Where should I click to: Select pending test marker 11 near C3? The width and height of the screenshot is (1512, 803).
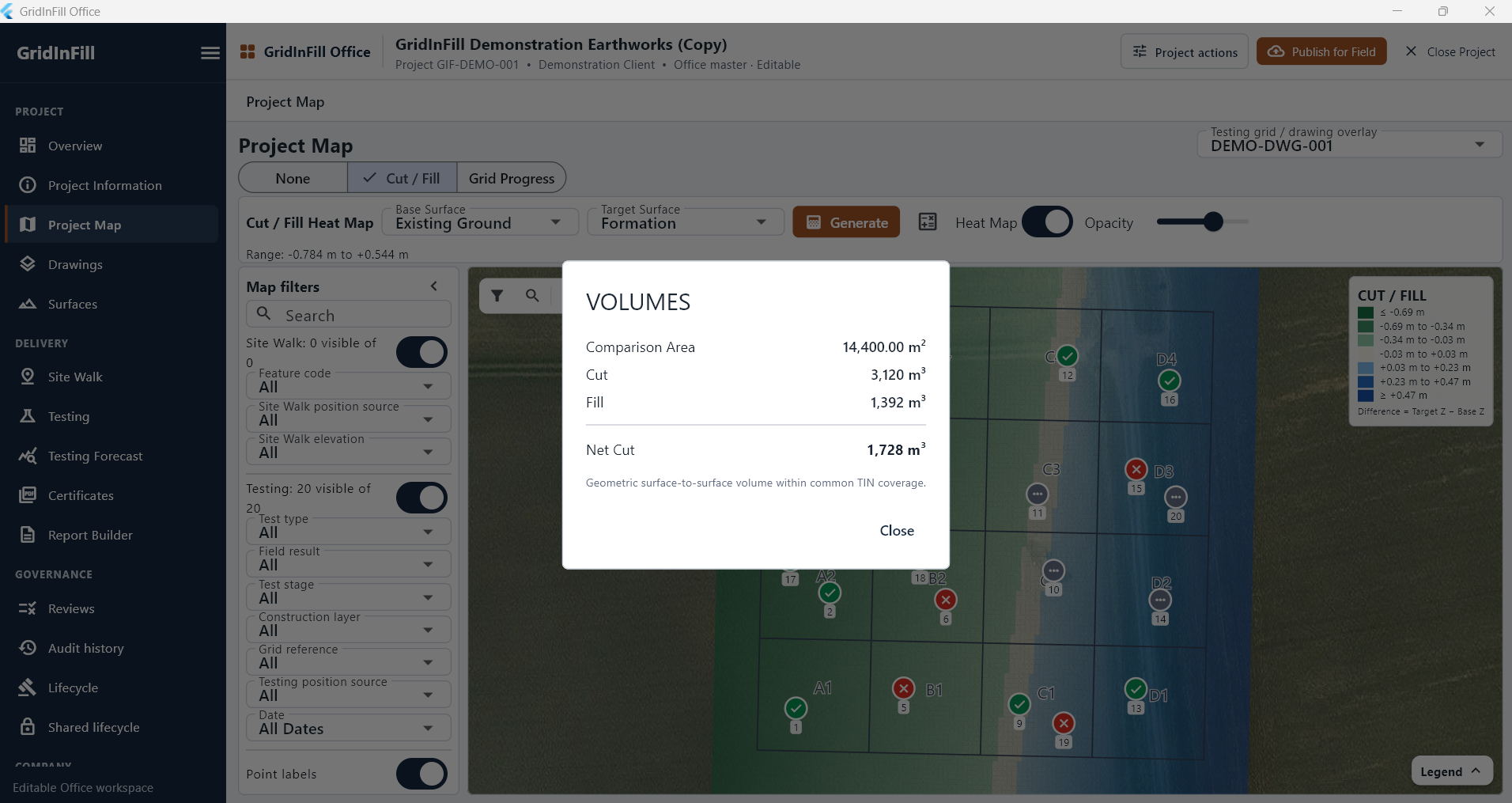pyautogui.click(x=1037, y=494)
